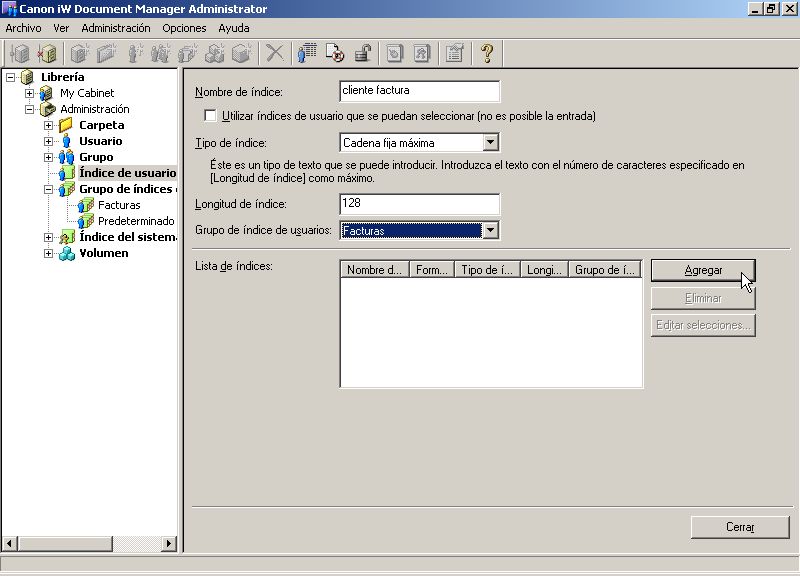This screenshot has height=576, width=800.
Task: Click the new group toolbar icon
Action: [x=161, y=53]
